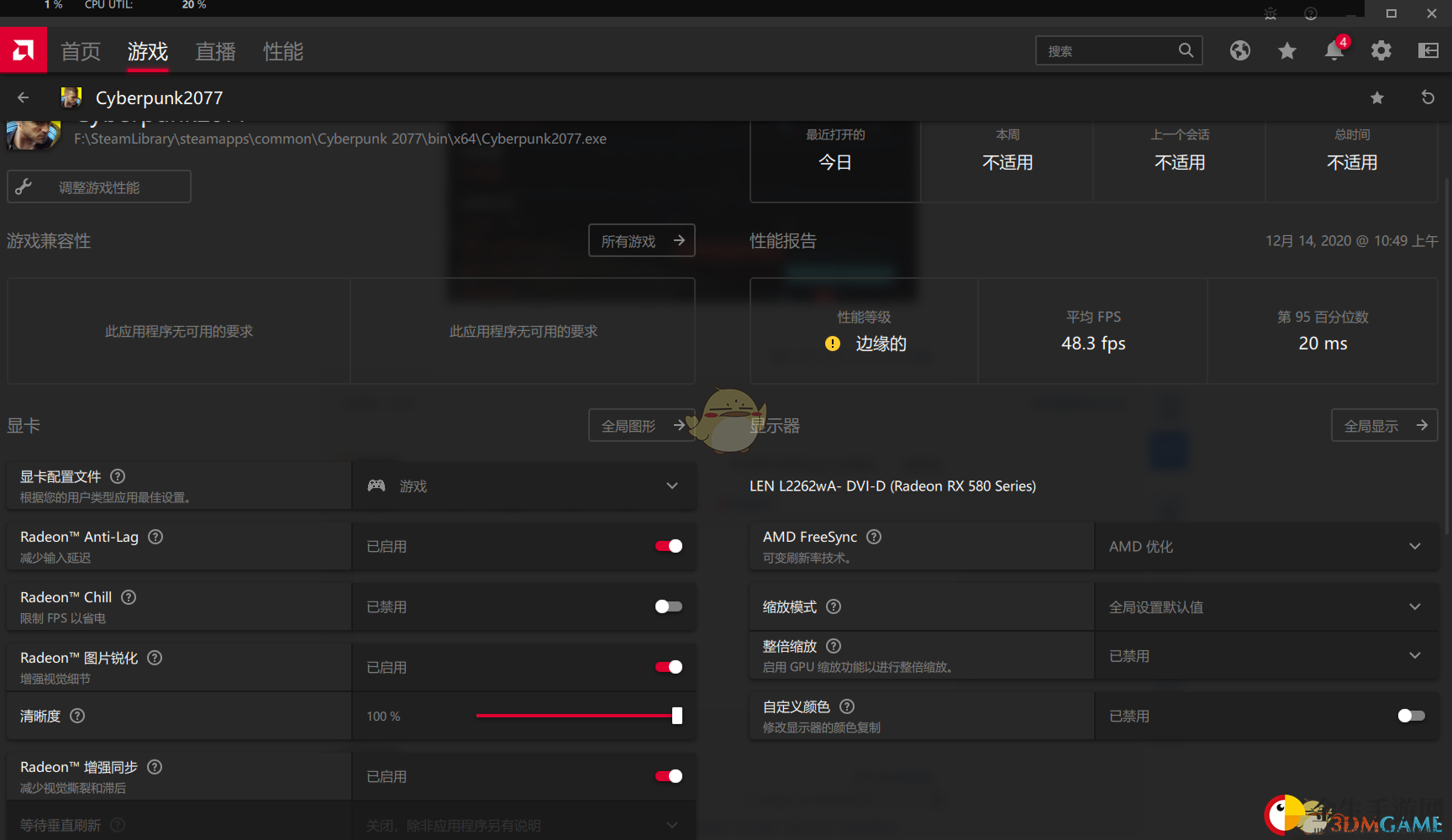The width and height of the screenshot is (1452, 840).
Task: Open settings gear icon
Action: (x=1381, y=51)
